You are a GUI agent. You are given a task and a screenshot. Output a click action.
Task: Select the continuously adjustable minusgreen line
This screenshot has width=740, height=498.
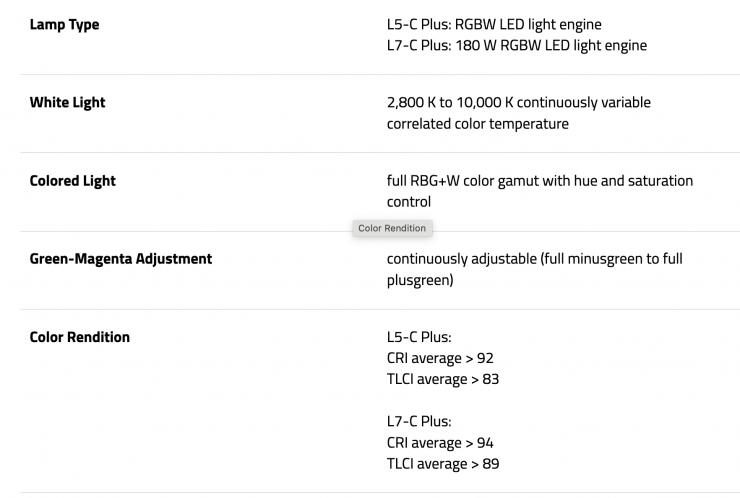click(534, 259)
